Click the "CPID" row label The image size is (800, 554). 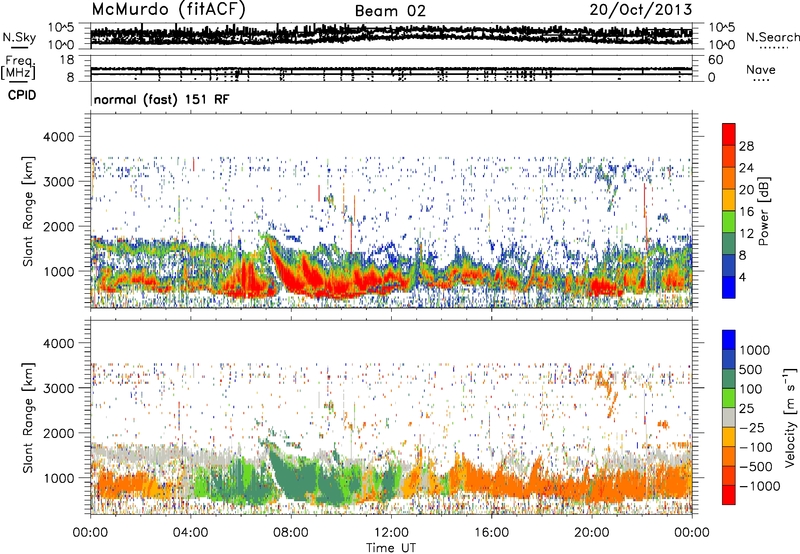[x=22, y=95]
